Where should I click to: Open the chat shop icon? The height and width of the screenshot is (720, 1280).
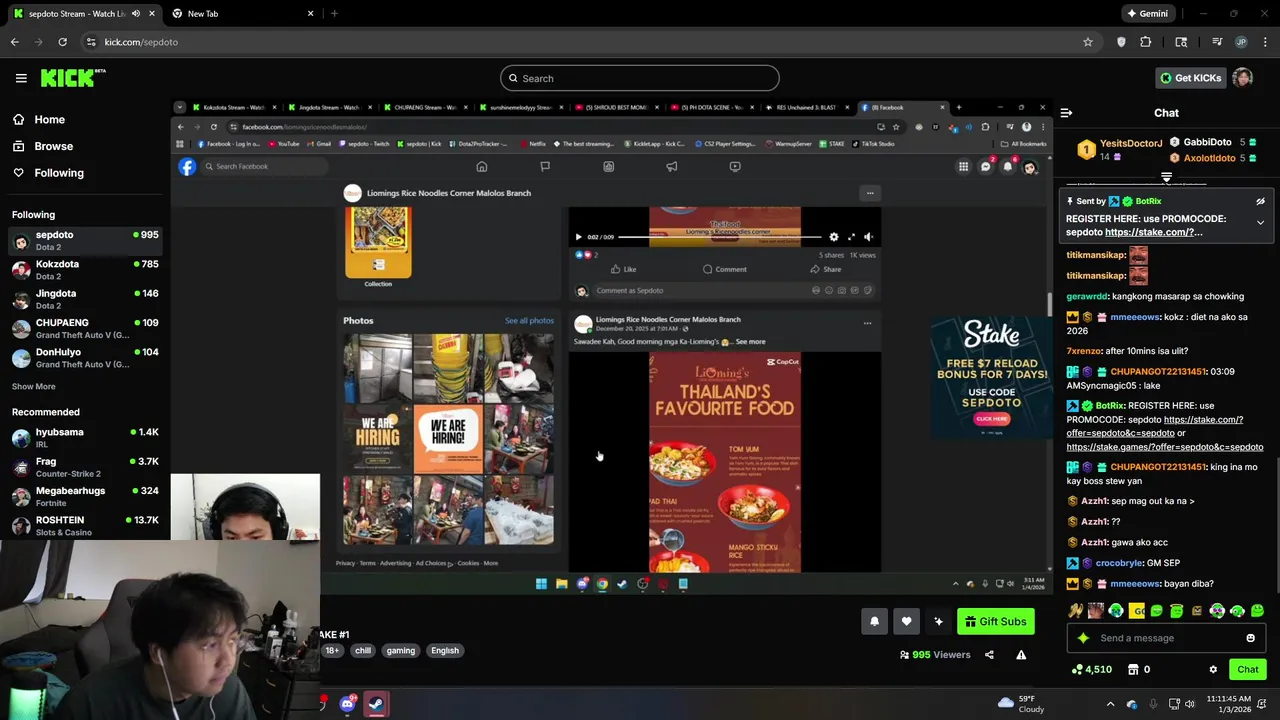point(1133,670)
